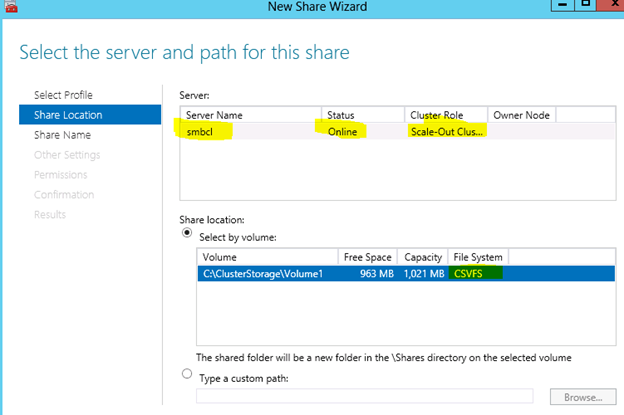Click the File System column header

(x=478, y=257)
